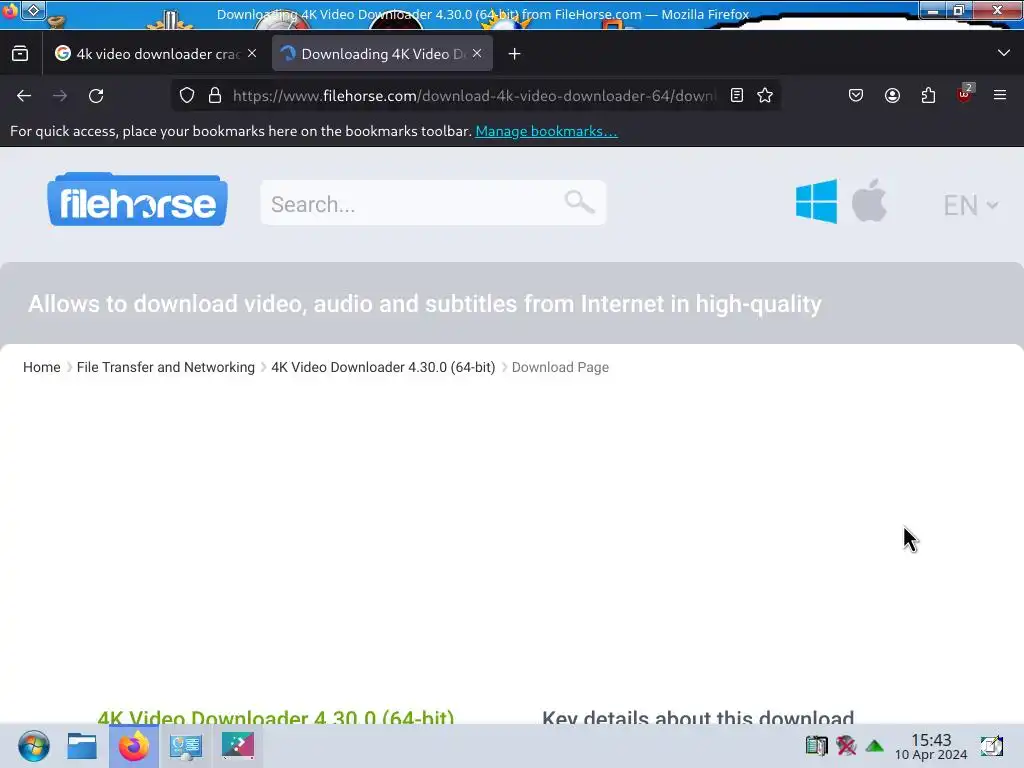This screenshot has height=768, width=1024.
Task: Open the system settings taskbar icon
Action: 185,746
